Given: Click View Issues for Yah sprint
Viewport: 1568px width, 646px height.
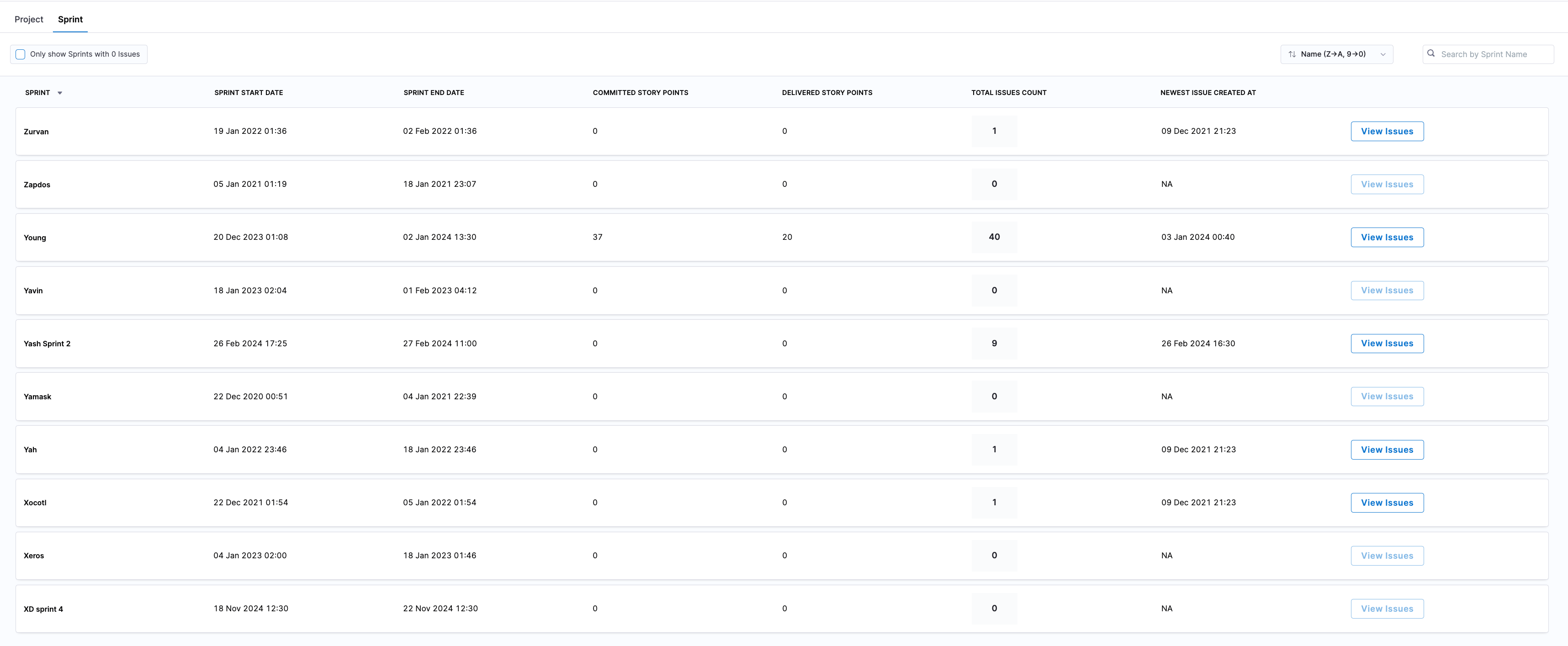Looking at the screenshot, I should (x=1387, y=450).
